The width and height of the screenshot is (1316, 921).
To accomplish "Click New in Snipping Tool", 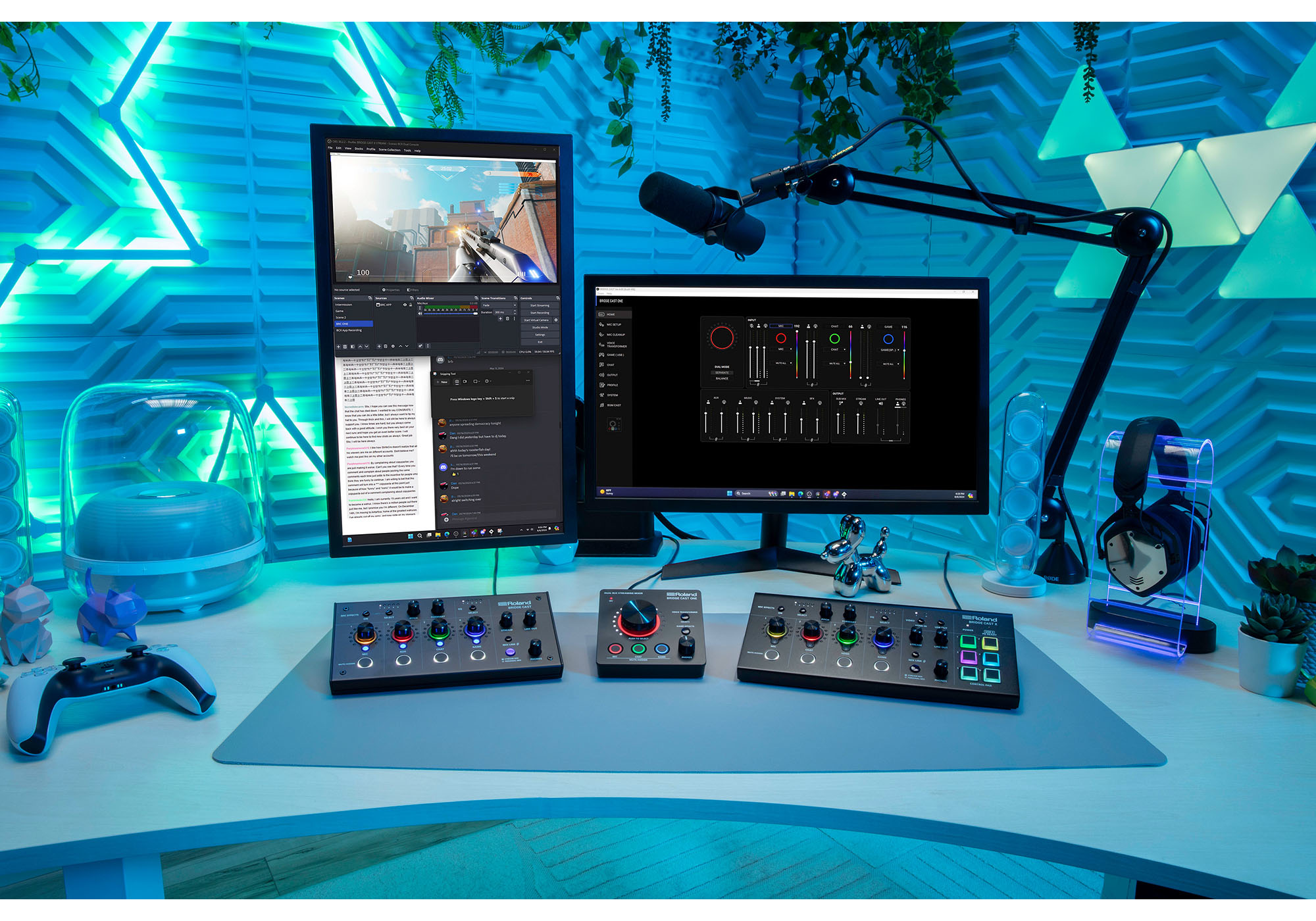I will (x=442, y=382).
